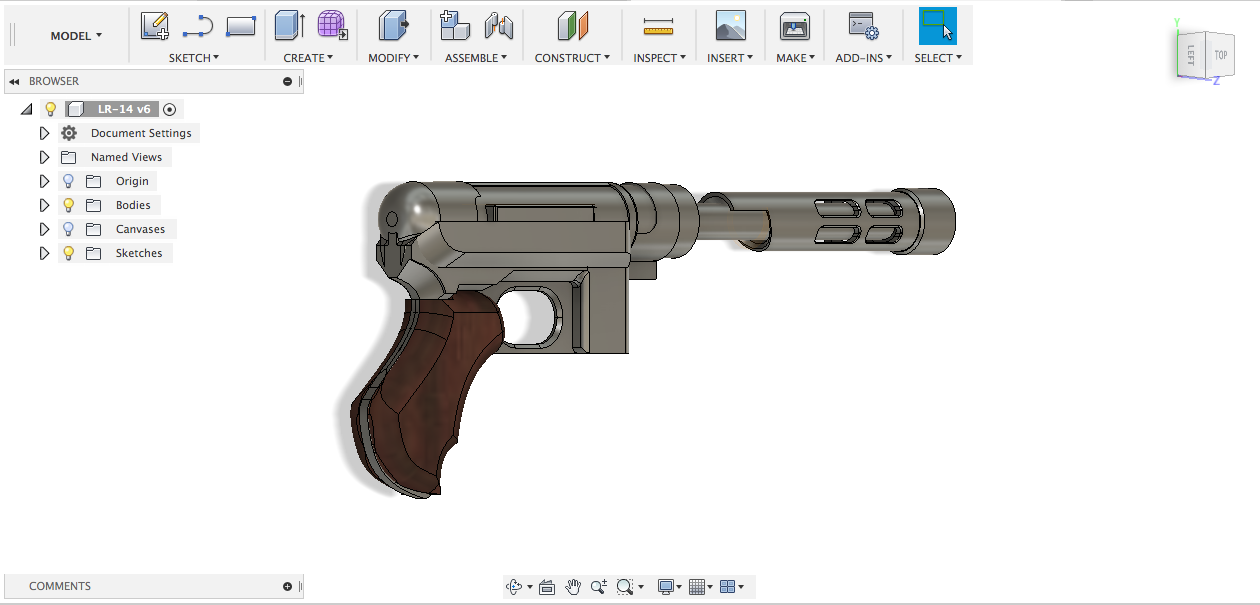The width and height of the screenshot is (1260, 605).
Task: Open the INSPECT menu
Action: (659, 58)
